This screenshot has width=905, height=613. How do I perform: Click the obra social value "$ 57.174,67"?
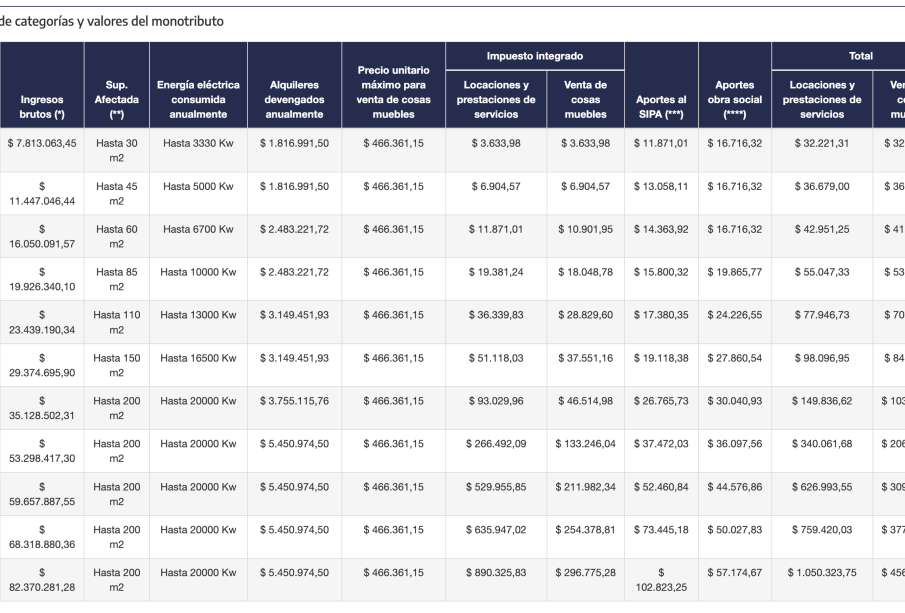coord(735,572)
